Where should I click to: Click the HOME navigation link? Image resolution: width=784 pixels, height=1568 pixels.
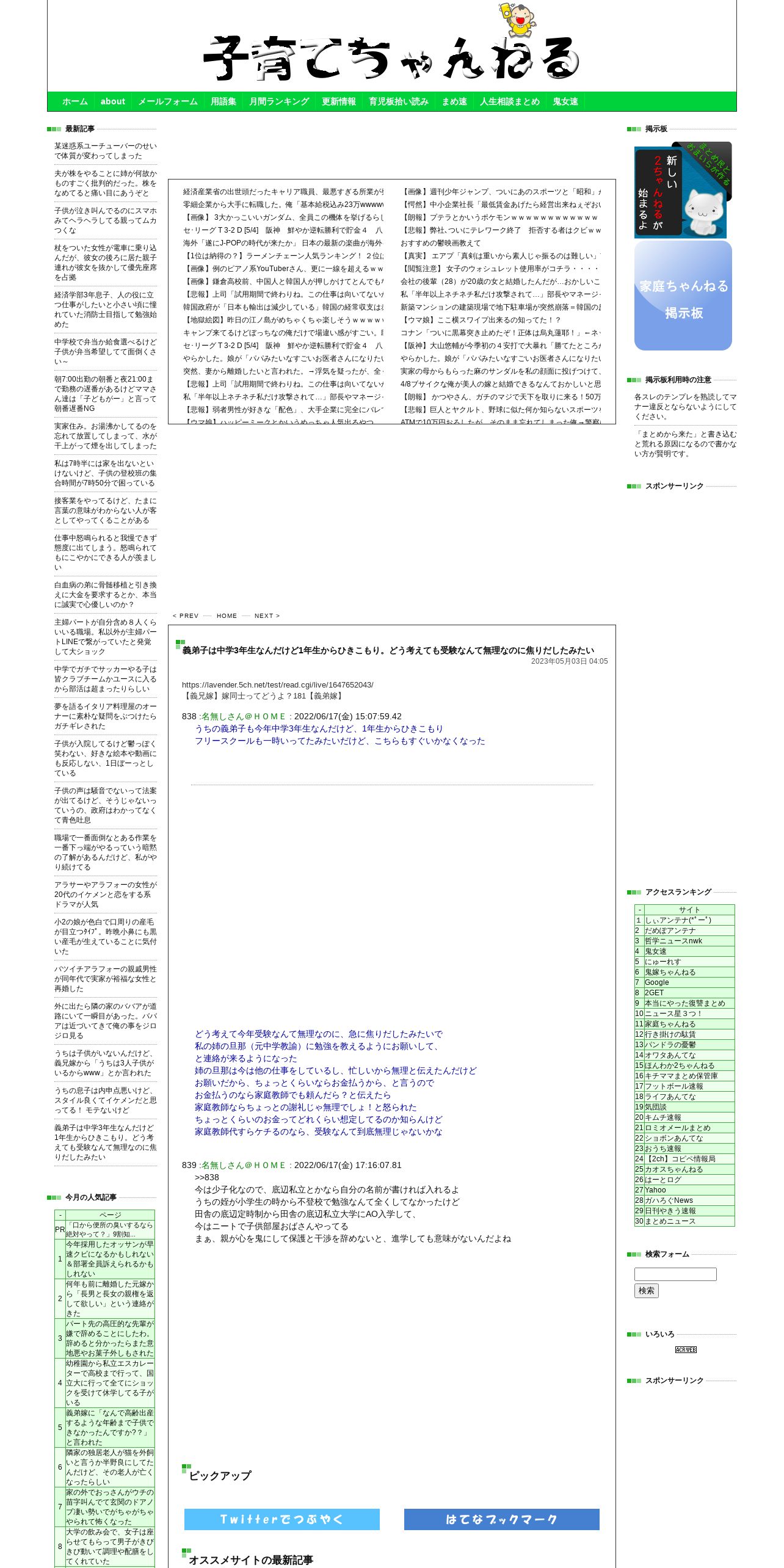click(x=227, y=615)
